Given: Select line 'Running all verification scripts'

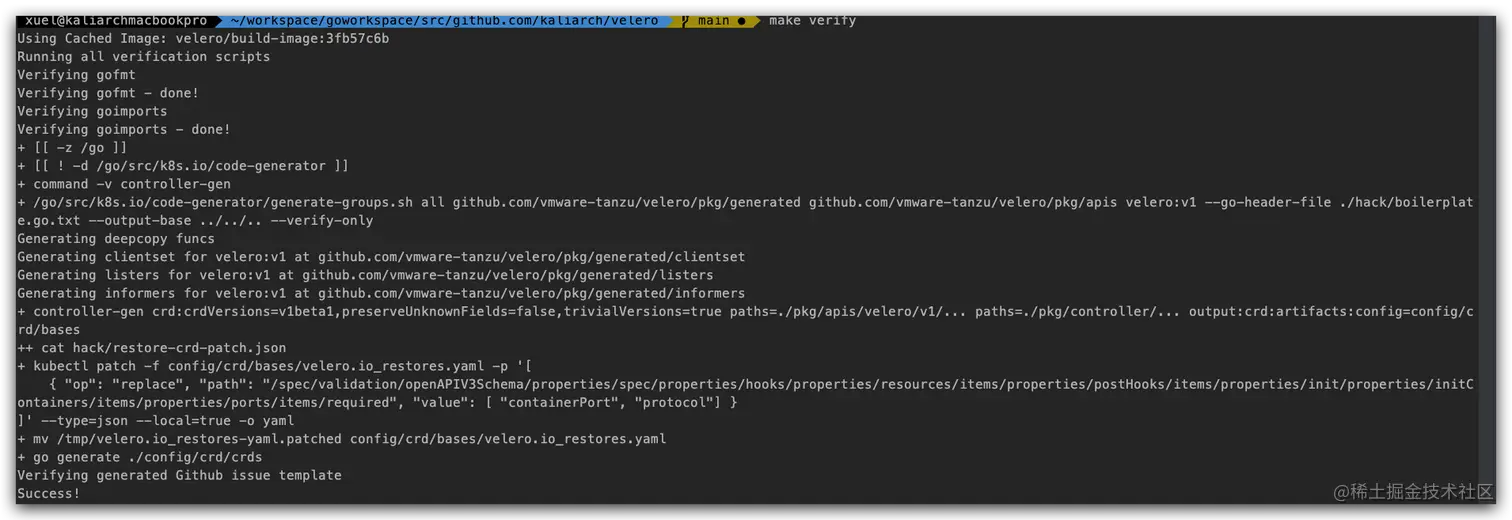Looking at the screenshot, I should pos(144,57).
